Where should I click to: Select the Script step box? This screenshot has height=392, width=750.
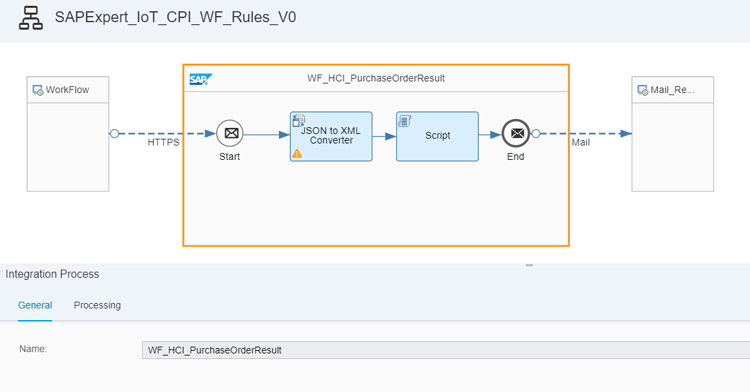437,136
